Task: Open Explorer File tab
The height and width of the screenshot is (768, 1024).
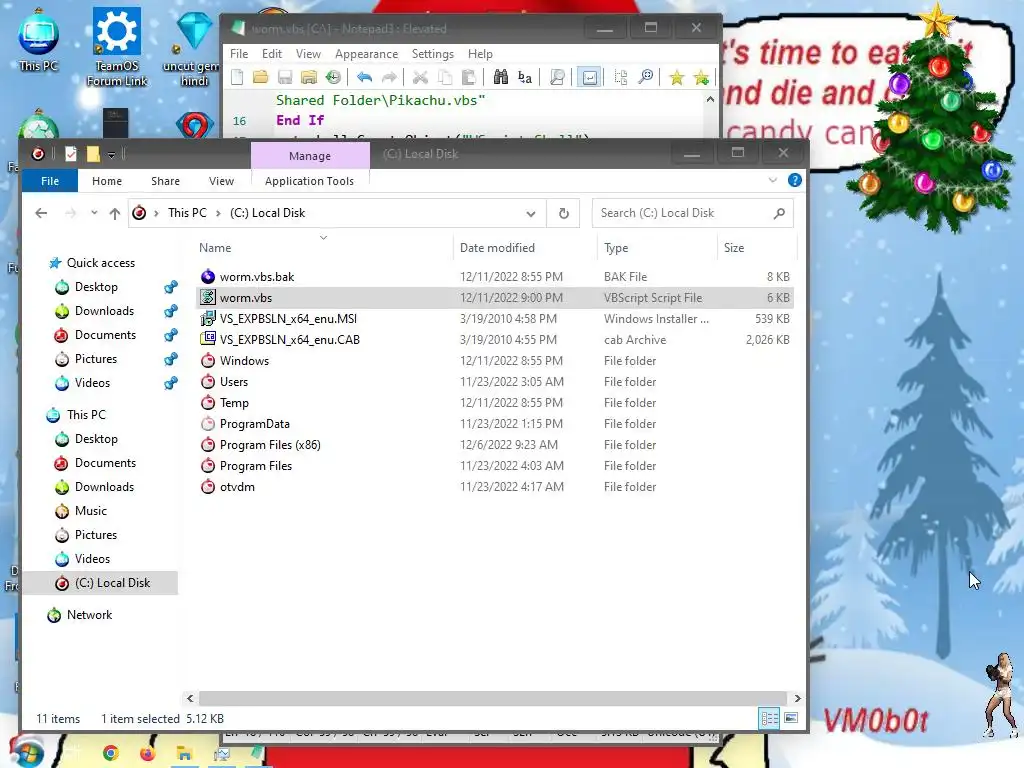Action: pyautogui.click(x=50, y=181)
